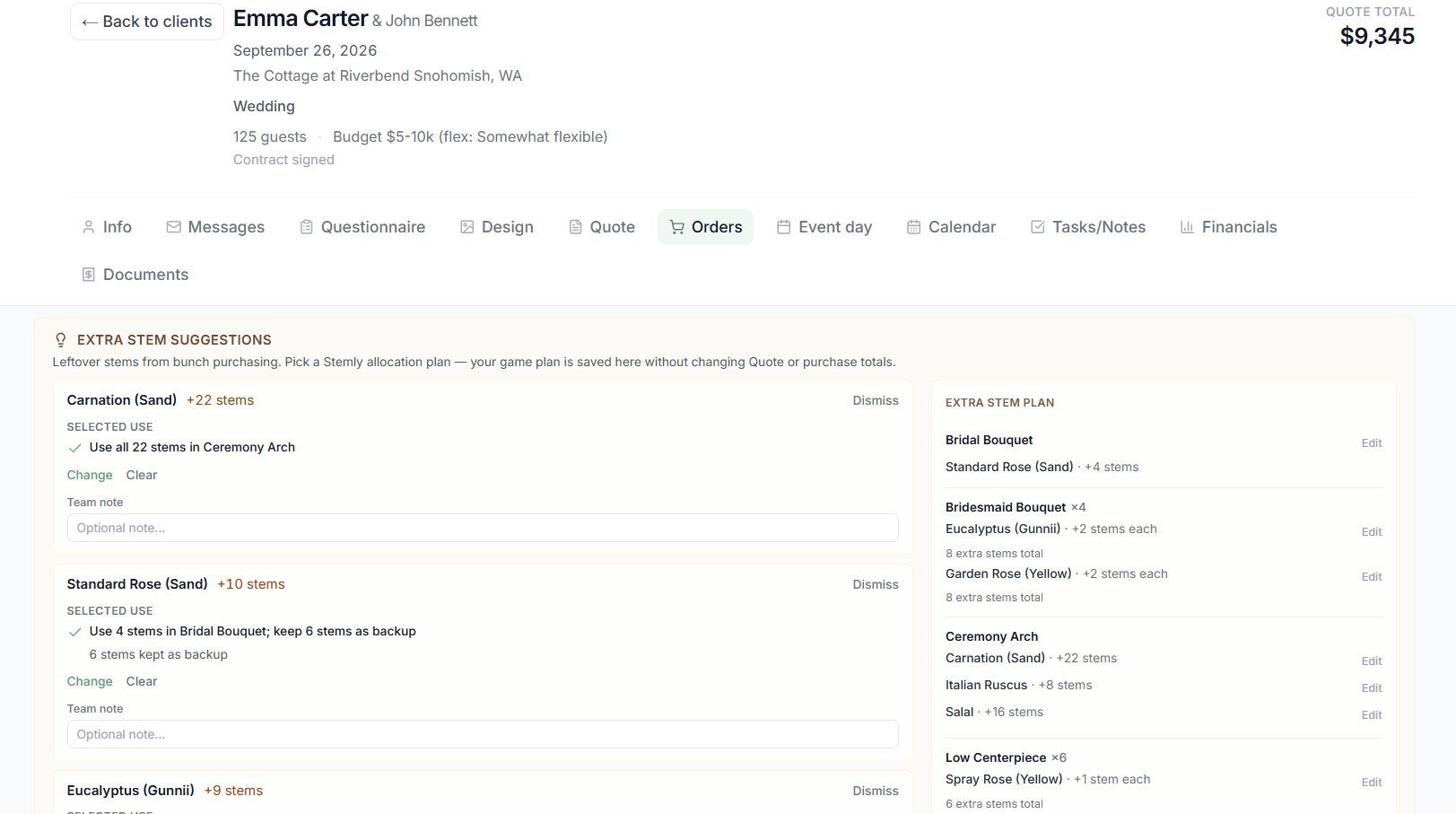The image size is (1456, 814).
Task: Click the Event day calendar icon
Action: point(784,227)
